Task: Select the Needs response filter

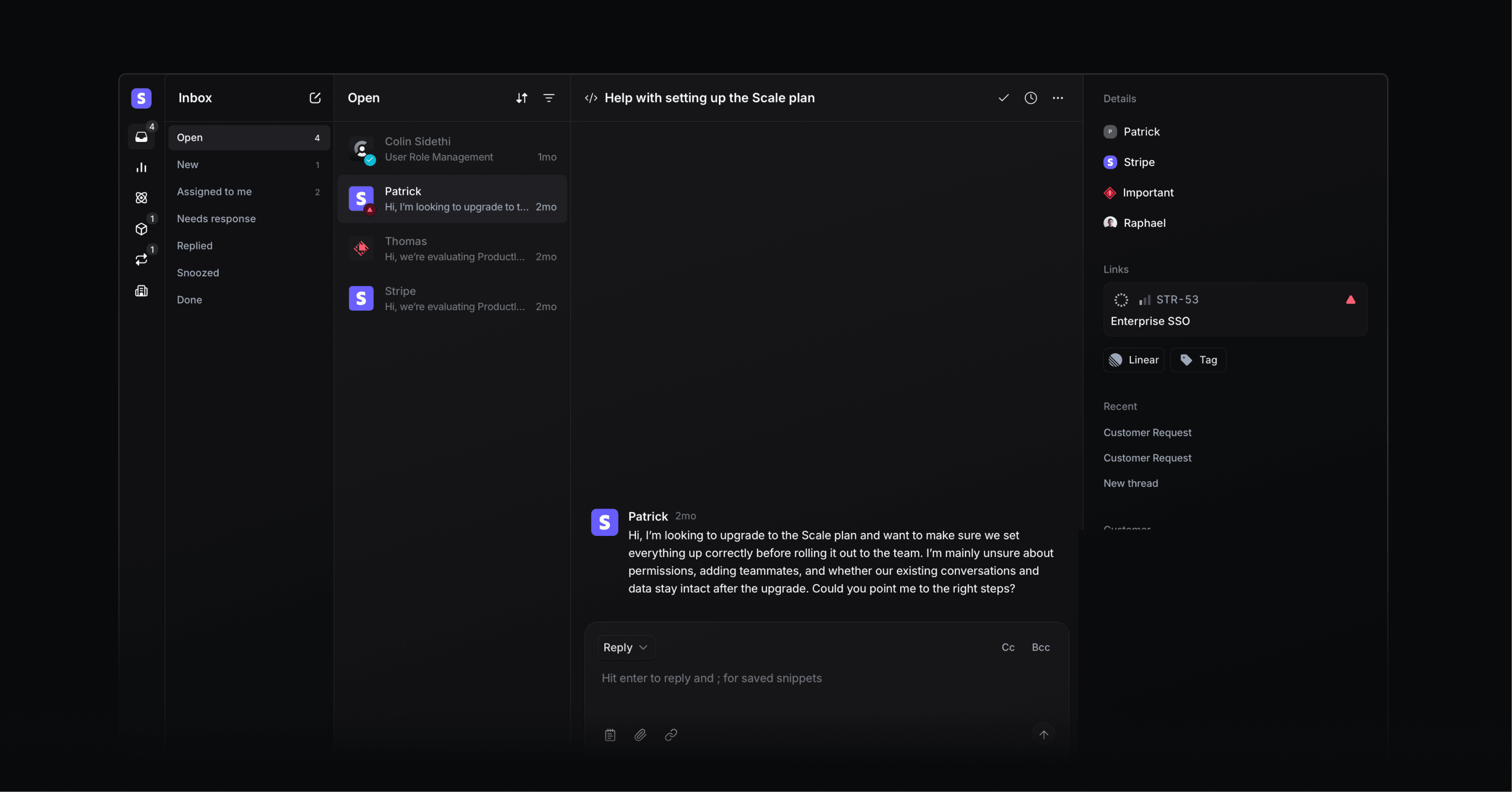Action: 216,218
